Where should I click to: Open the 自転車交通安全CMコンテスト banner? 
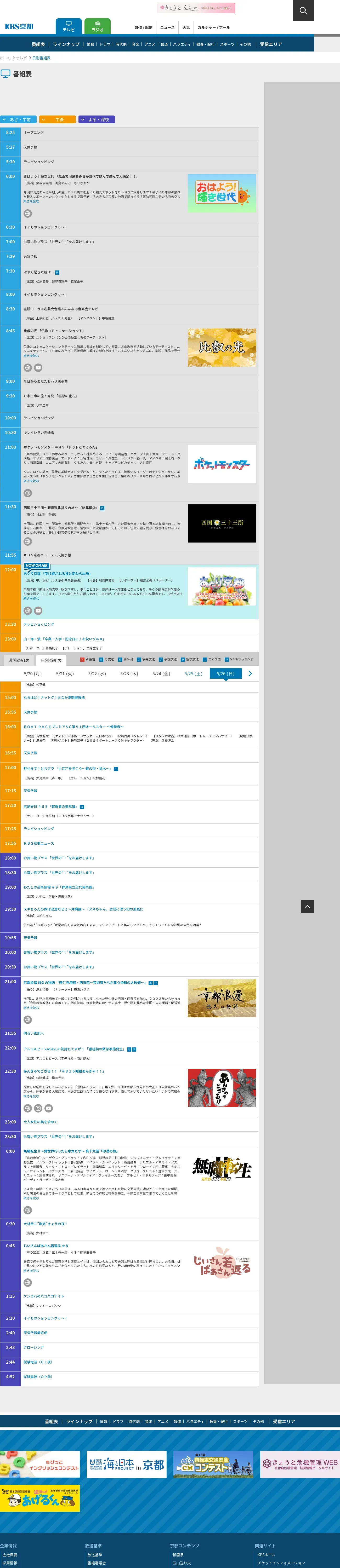click(x=213, y=1465)
